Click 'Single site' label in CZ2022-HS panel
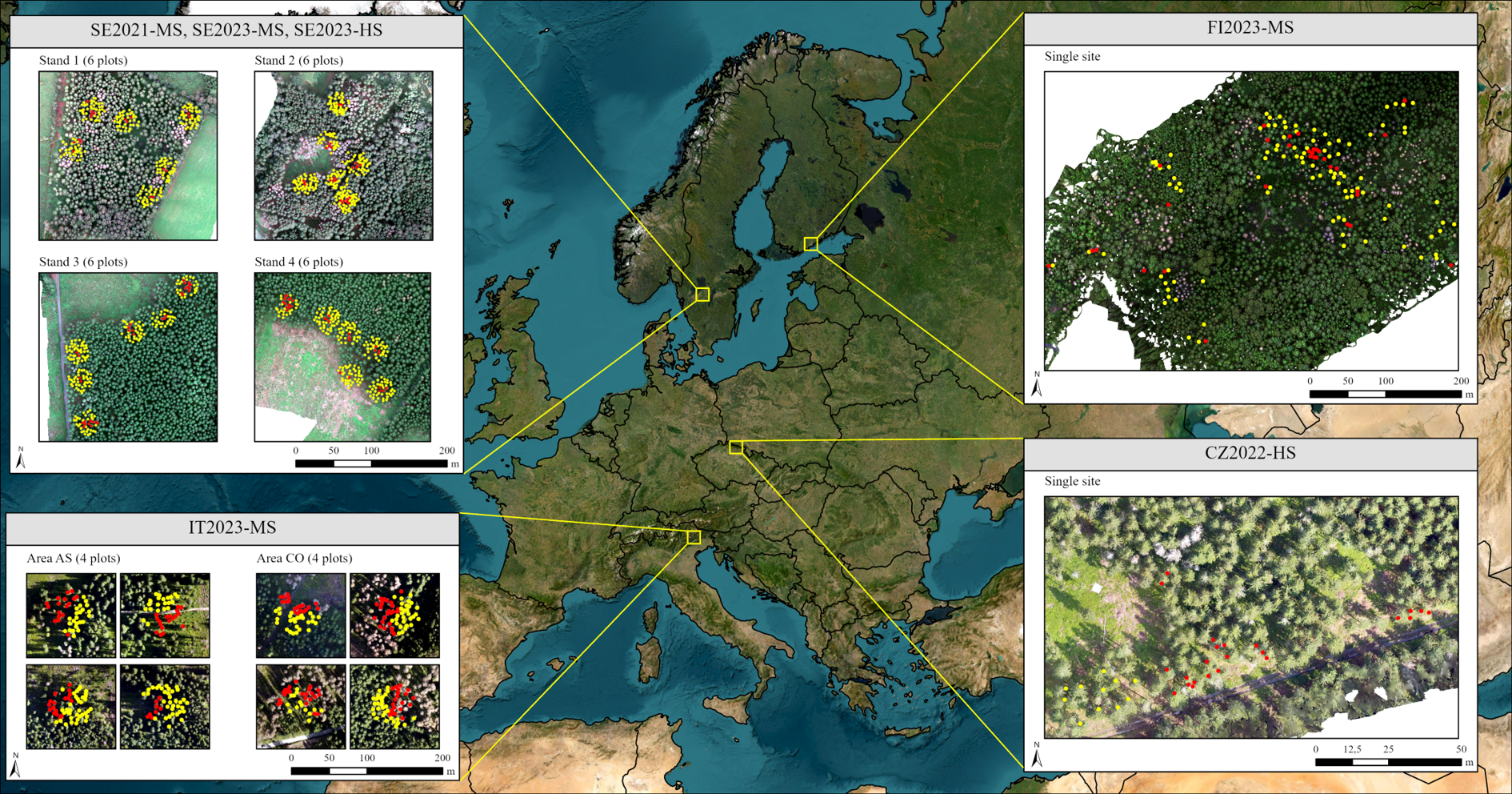 [x=1073, y=481]
